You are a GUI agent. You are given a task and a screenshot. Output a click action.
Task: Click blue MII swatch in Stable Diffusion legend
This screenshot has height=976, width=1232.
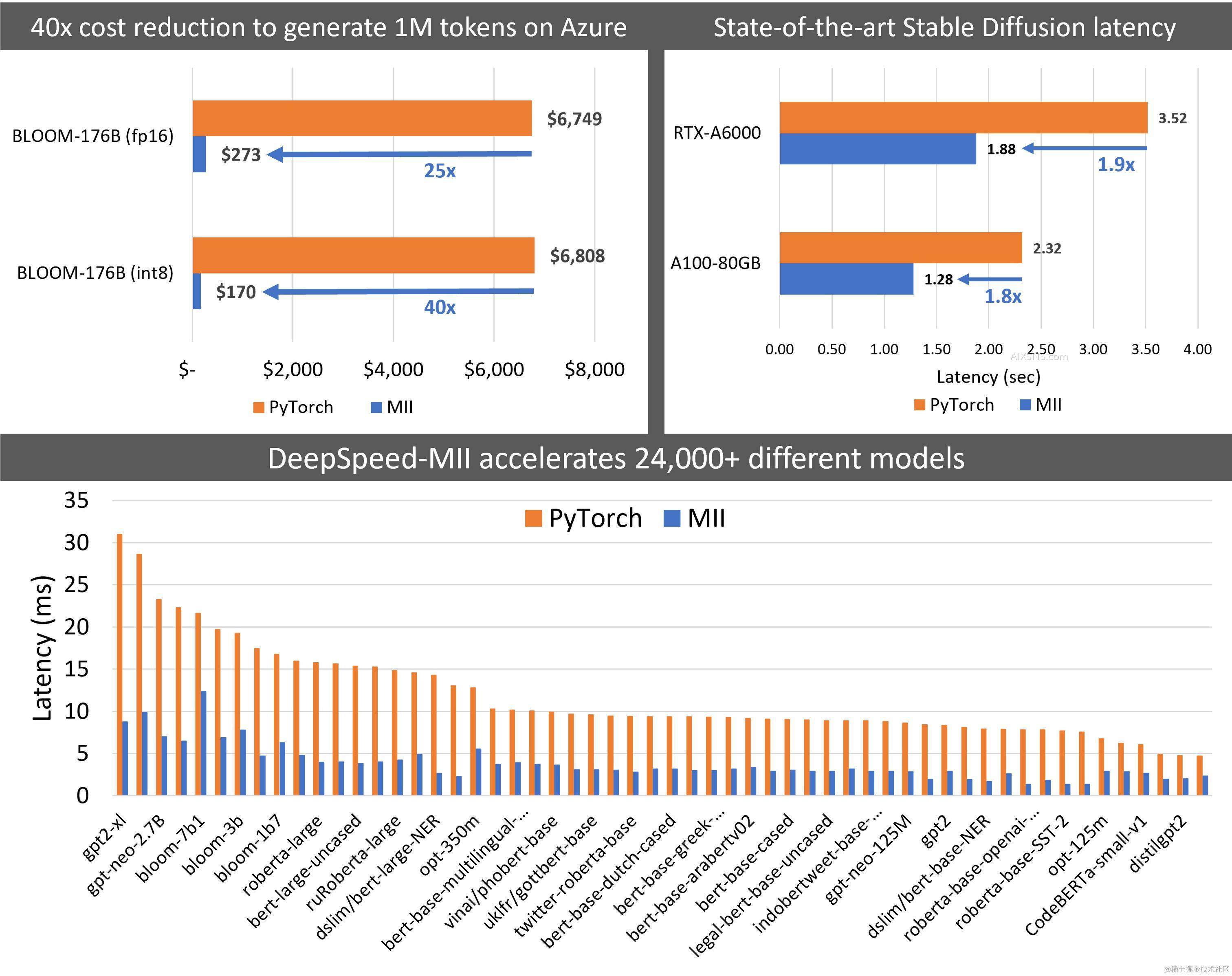pos(1025,405)
